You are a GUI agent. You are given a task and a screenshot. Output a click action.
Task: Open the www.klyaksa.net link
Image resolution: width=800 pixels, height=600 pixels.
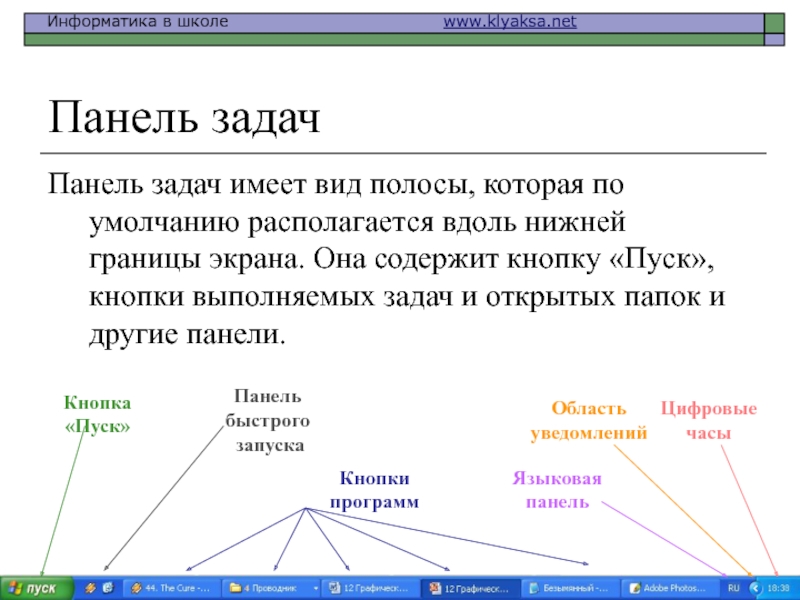510,21
